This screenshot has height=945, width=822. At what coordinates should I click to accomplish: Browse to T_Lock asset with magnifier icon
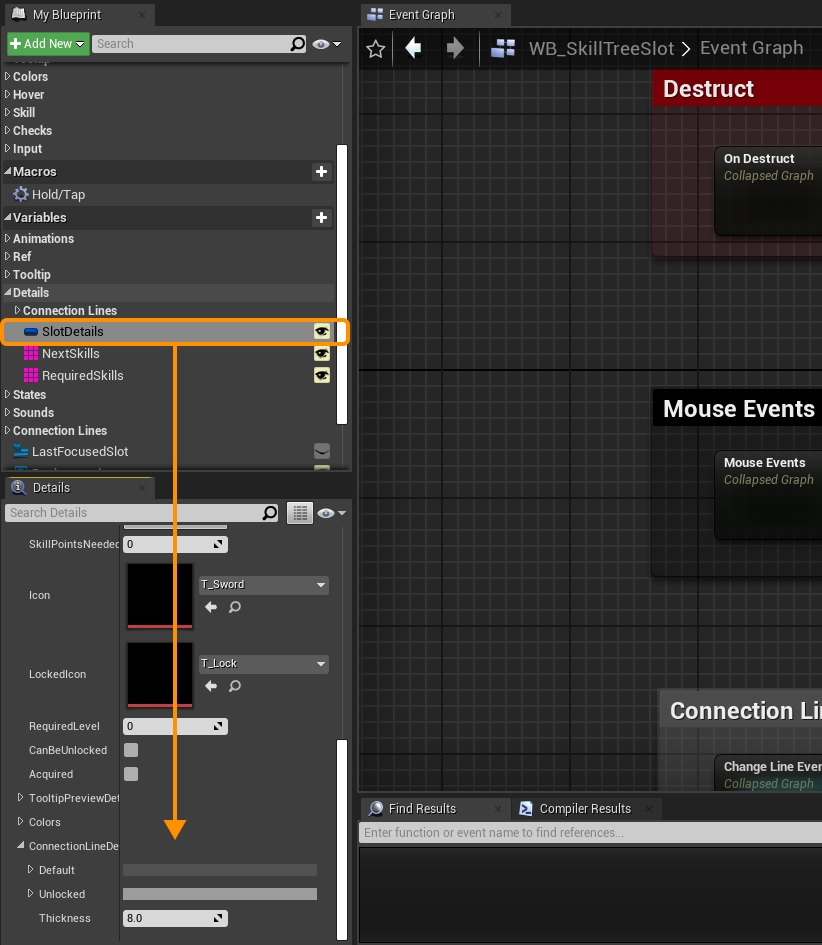(x=235, y=686)
